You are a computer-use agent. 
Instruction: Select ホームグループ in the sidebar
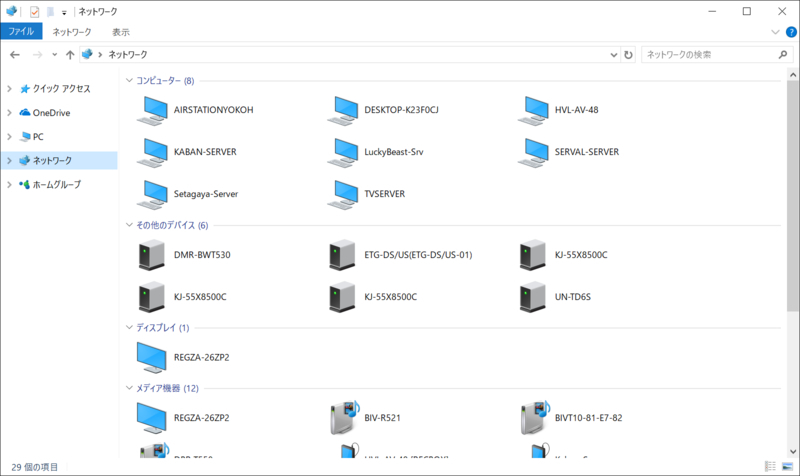tap(57, 185)
